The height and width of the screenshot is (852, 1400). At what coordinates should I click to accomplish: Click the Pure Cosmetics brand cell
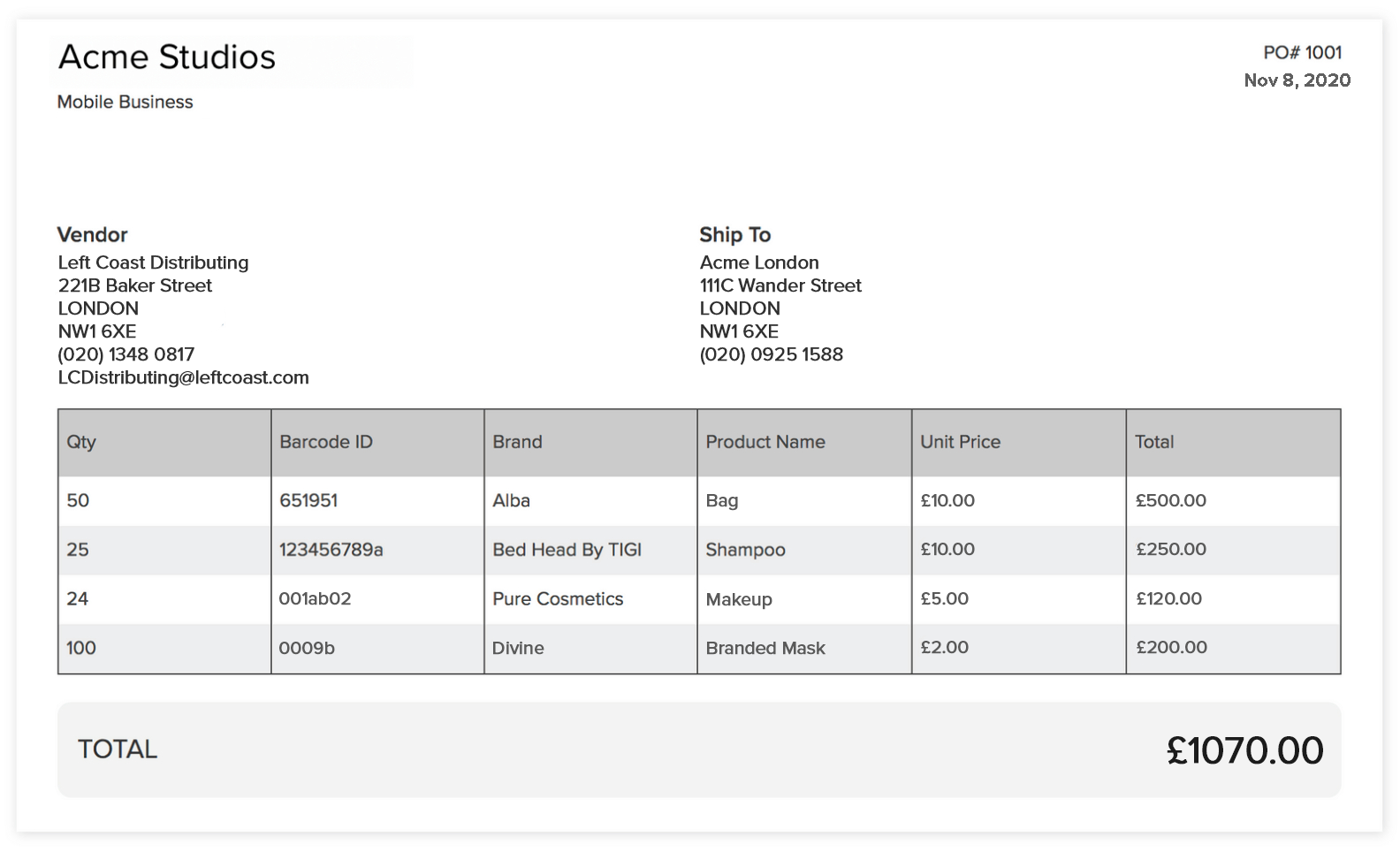(x=558, y=599)
